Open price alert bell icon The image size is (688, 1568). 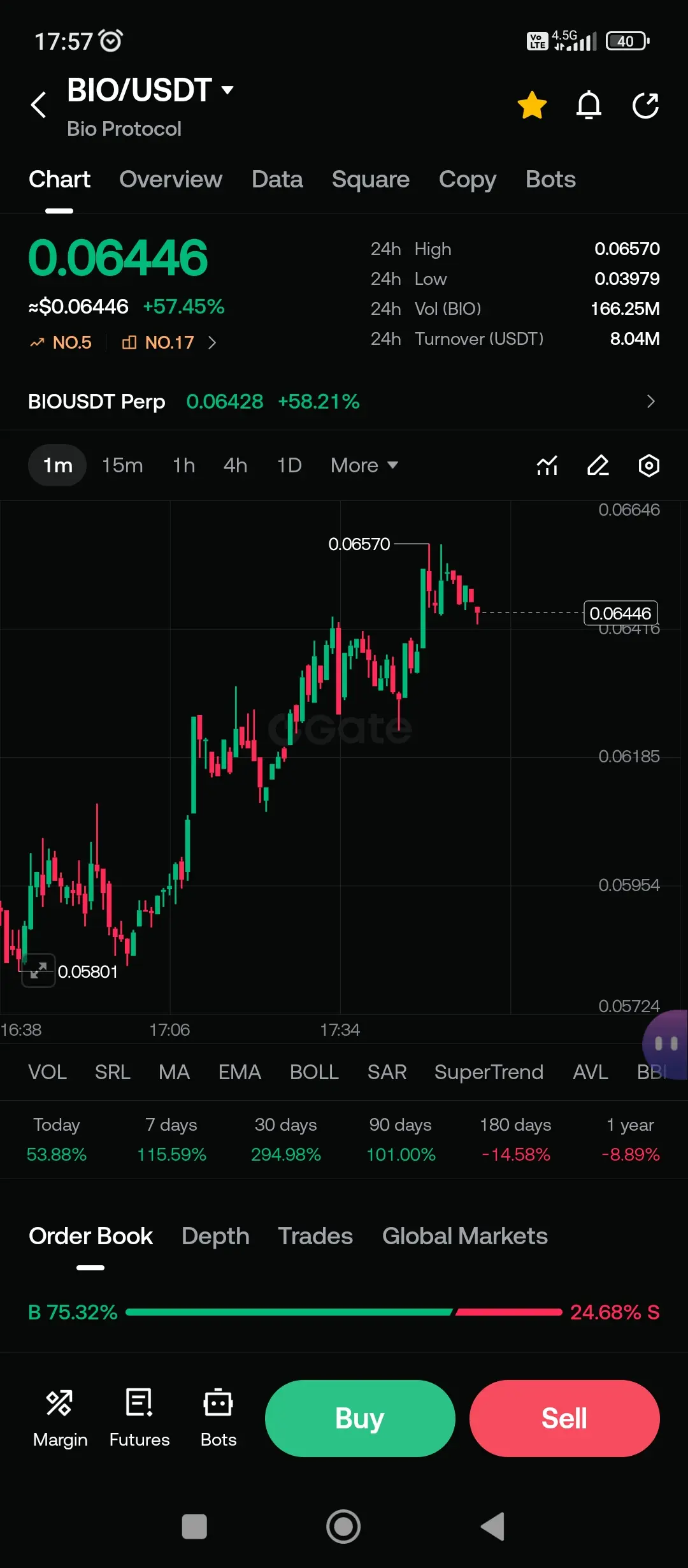[x=589, y=105]
